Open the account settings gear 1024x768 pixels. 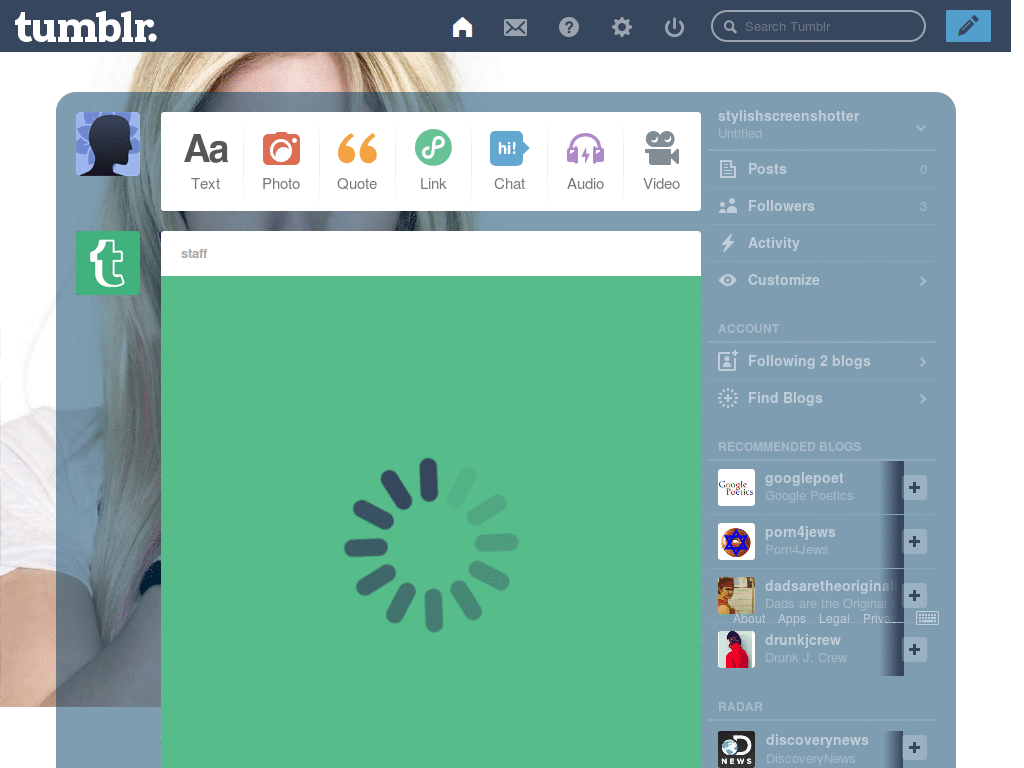(x=621, y=27)
